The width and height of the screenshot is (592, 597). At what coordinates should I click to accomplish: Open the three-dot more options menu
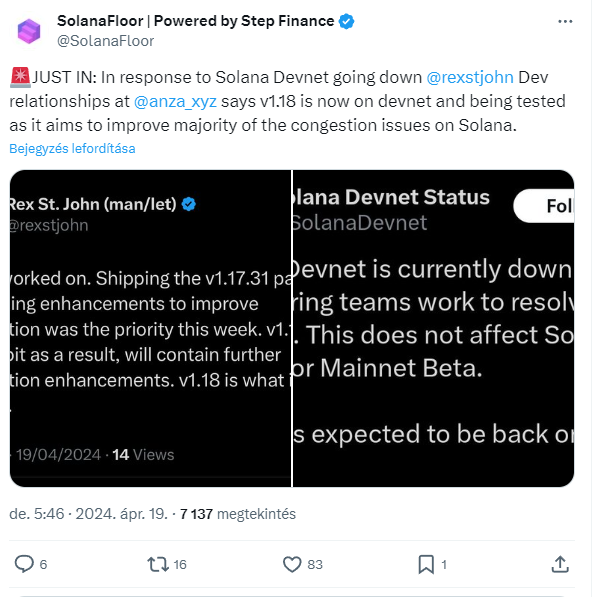pyautogui.click(x=565, y=21)
